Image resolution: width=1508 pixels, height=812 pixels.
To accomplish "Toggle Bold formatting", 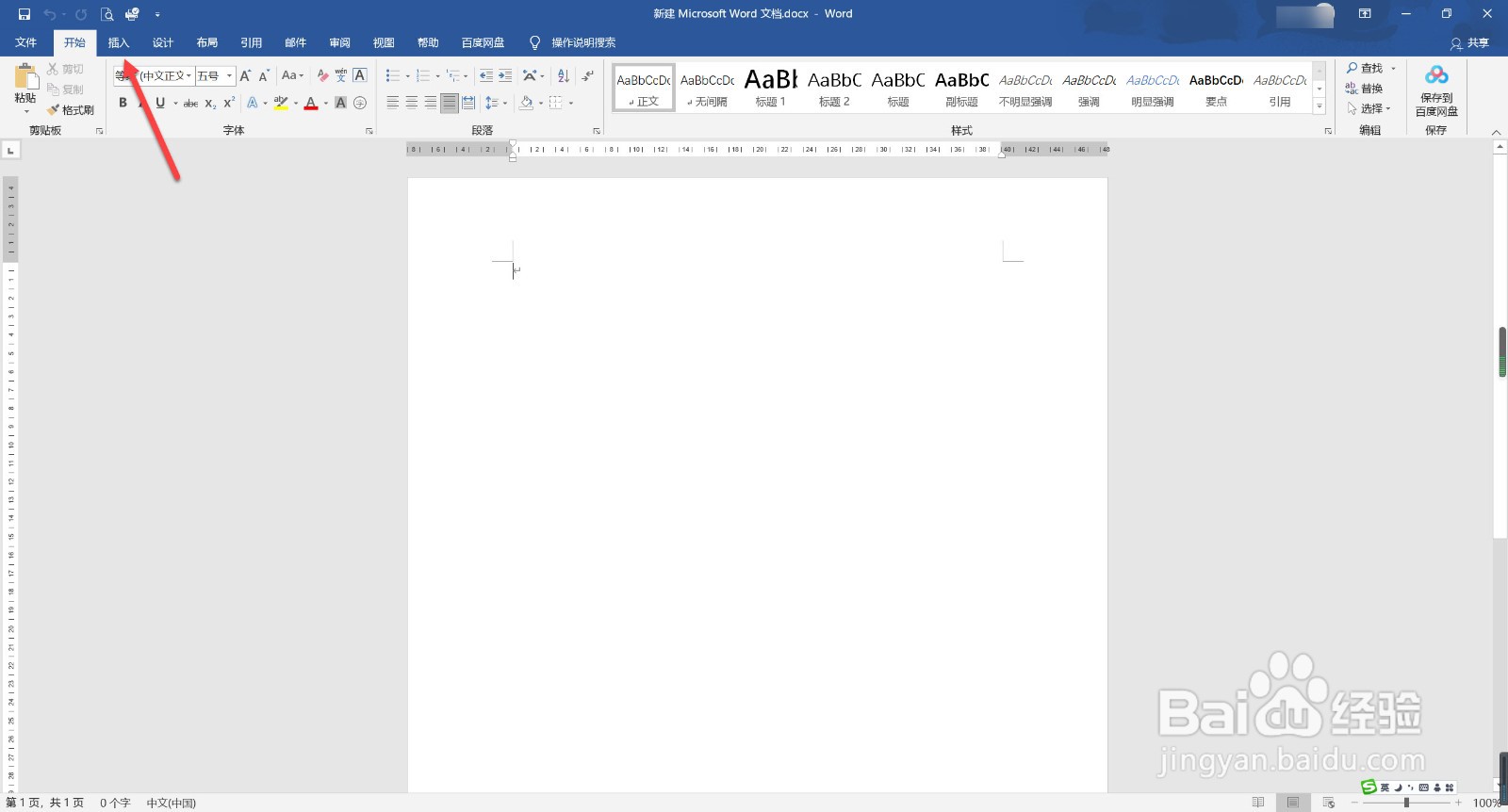I will 123,103.
